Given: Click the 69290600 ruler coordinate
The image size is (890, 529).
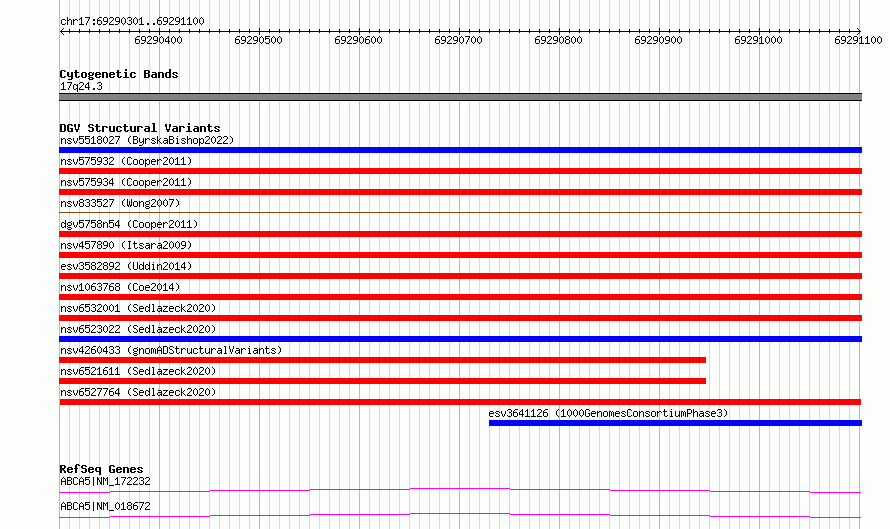Looking at the screenshot, I should 358,40.
